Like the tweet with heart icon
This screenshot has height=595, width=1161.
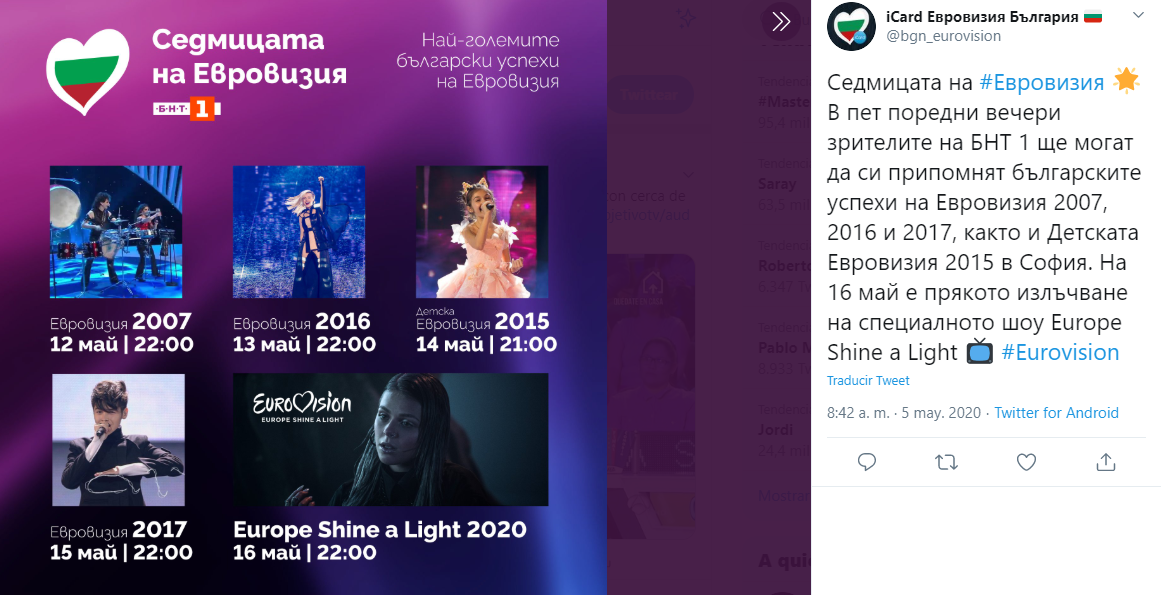coord(1026,463)
